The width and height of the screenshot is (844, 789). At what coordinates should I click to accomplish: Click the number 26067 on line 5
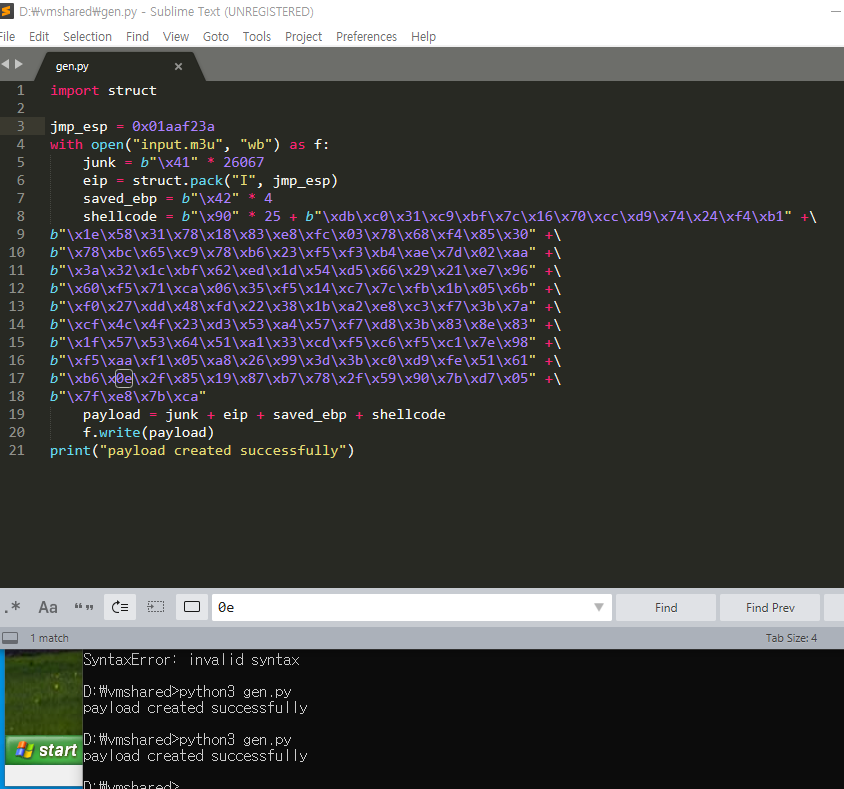click(244, 163)
